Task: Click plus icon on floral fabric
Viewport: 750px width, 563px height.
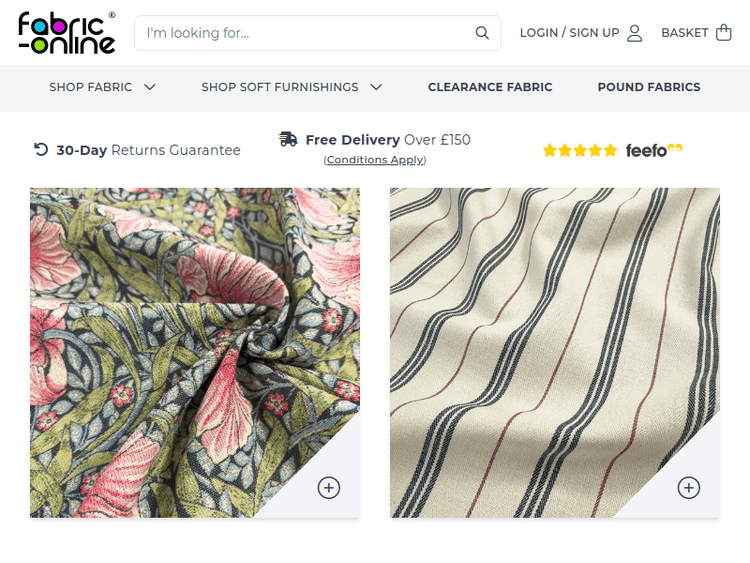Action: (329, 487)
